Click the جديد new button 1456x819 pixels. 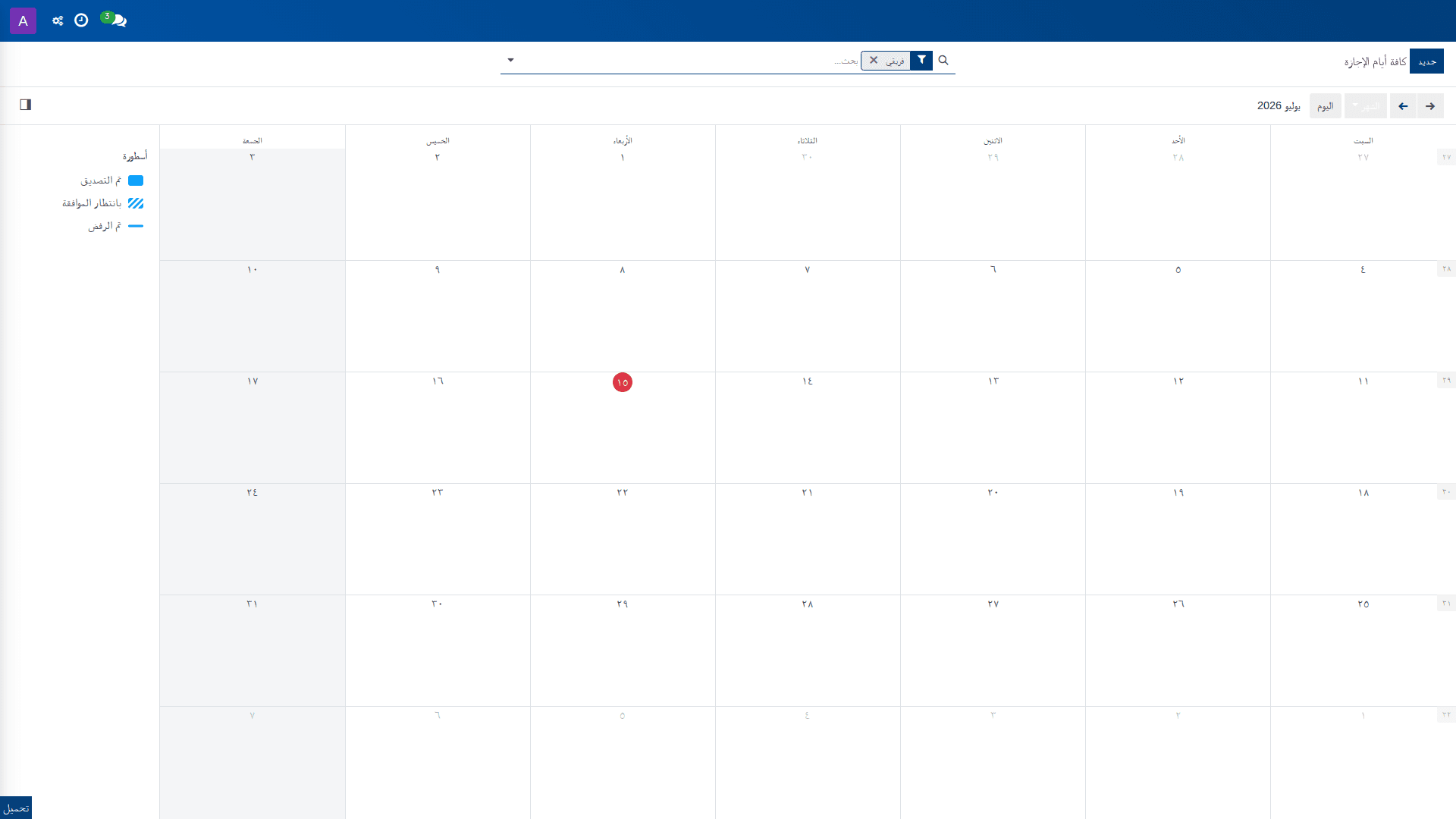(1426, 61)
